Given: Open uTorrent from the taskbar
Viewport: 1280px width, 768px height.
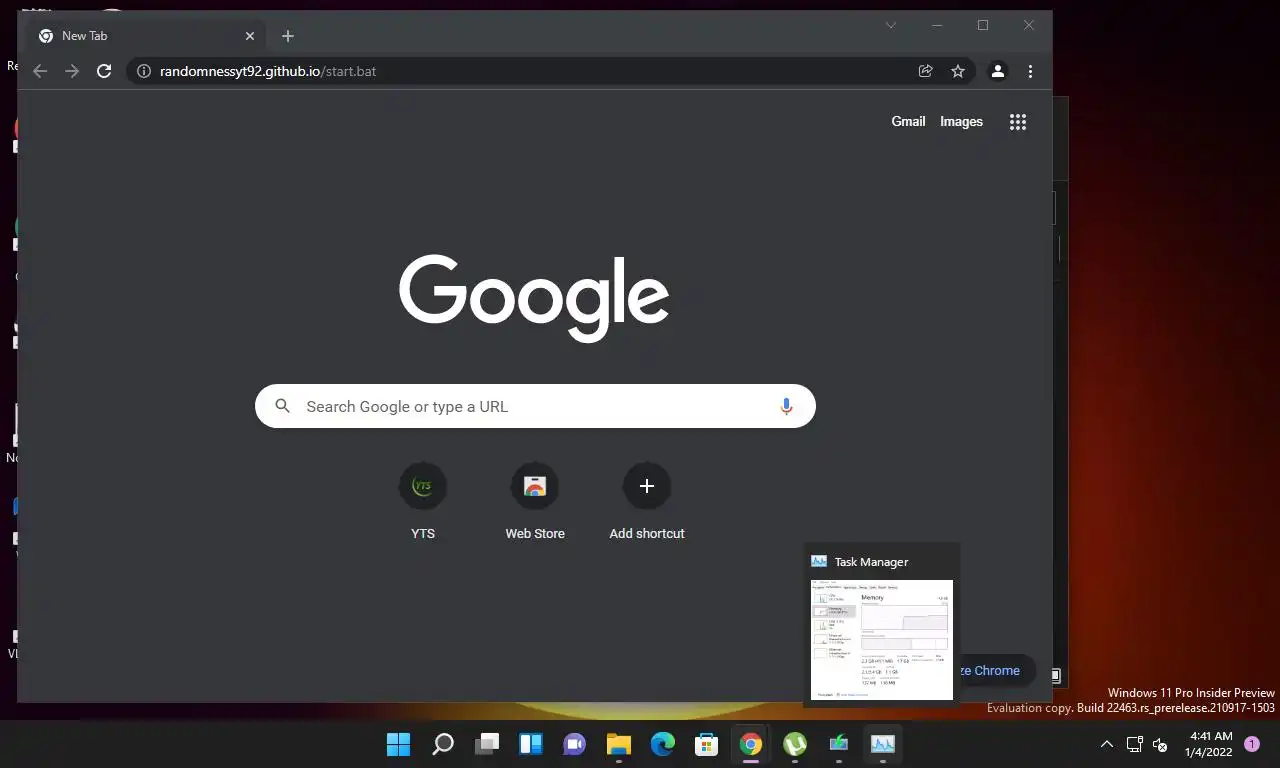Looking at the screenshot, I should tap(795, 744).
